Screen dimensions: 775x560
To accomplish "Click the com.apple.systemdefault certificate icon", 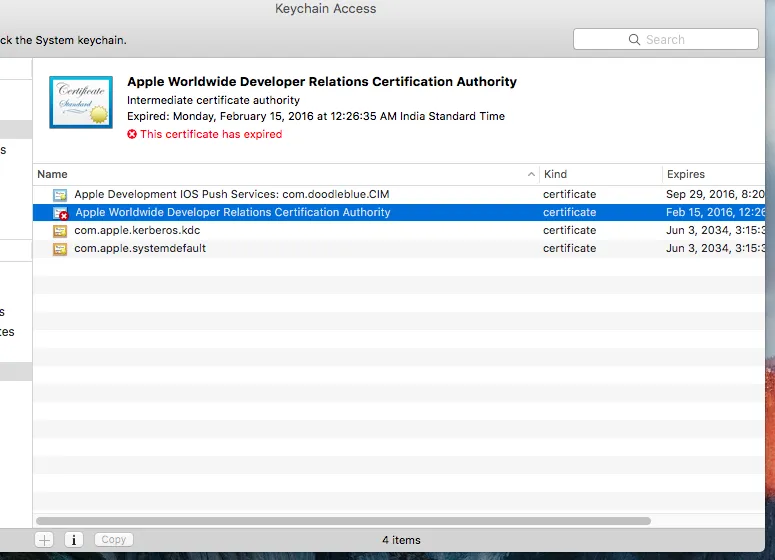I will [x=60, y=249].
